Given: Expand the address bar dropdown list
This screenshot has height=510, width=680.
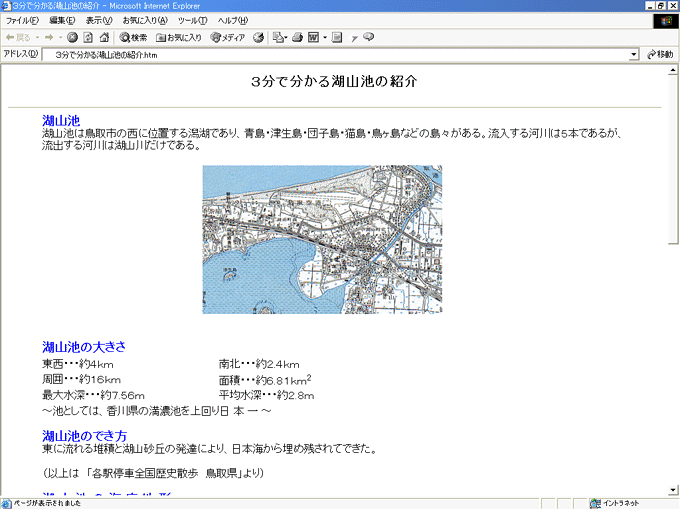Looking at the screenshot, I should click(x=634, y=54).
